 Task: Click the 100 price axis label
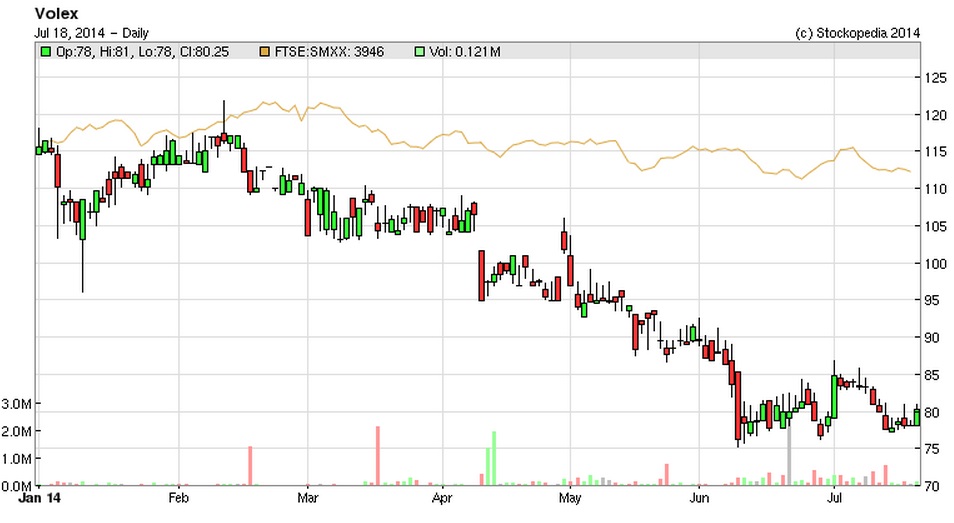[936, 263]
